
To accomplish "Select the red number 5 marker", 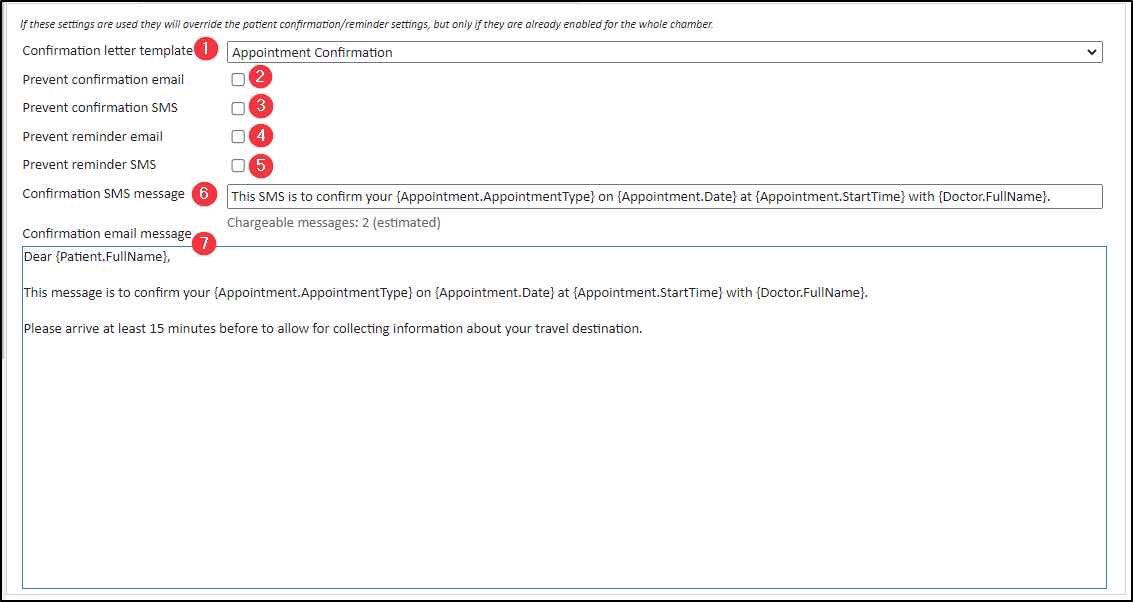I will point(260,165).
